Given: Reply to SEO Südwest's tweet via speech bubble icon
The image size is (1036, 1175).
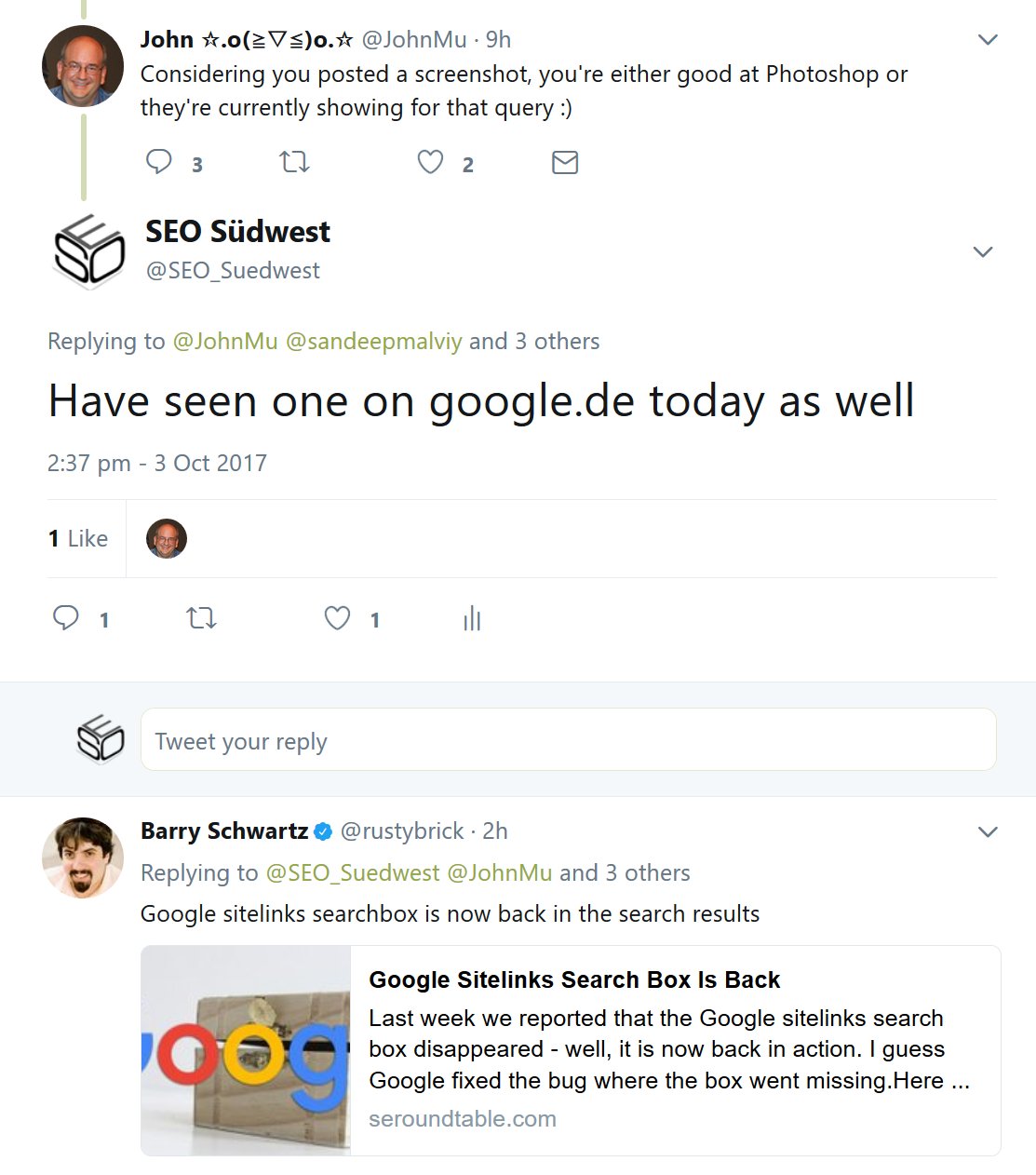Looking at the screenshot, I should (65, 617).
